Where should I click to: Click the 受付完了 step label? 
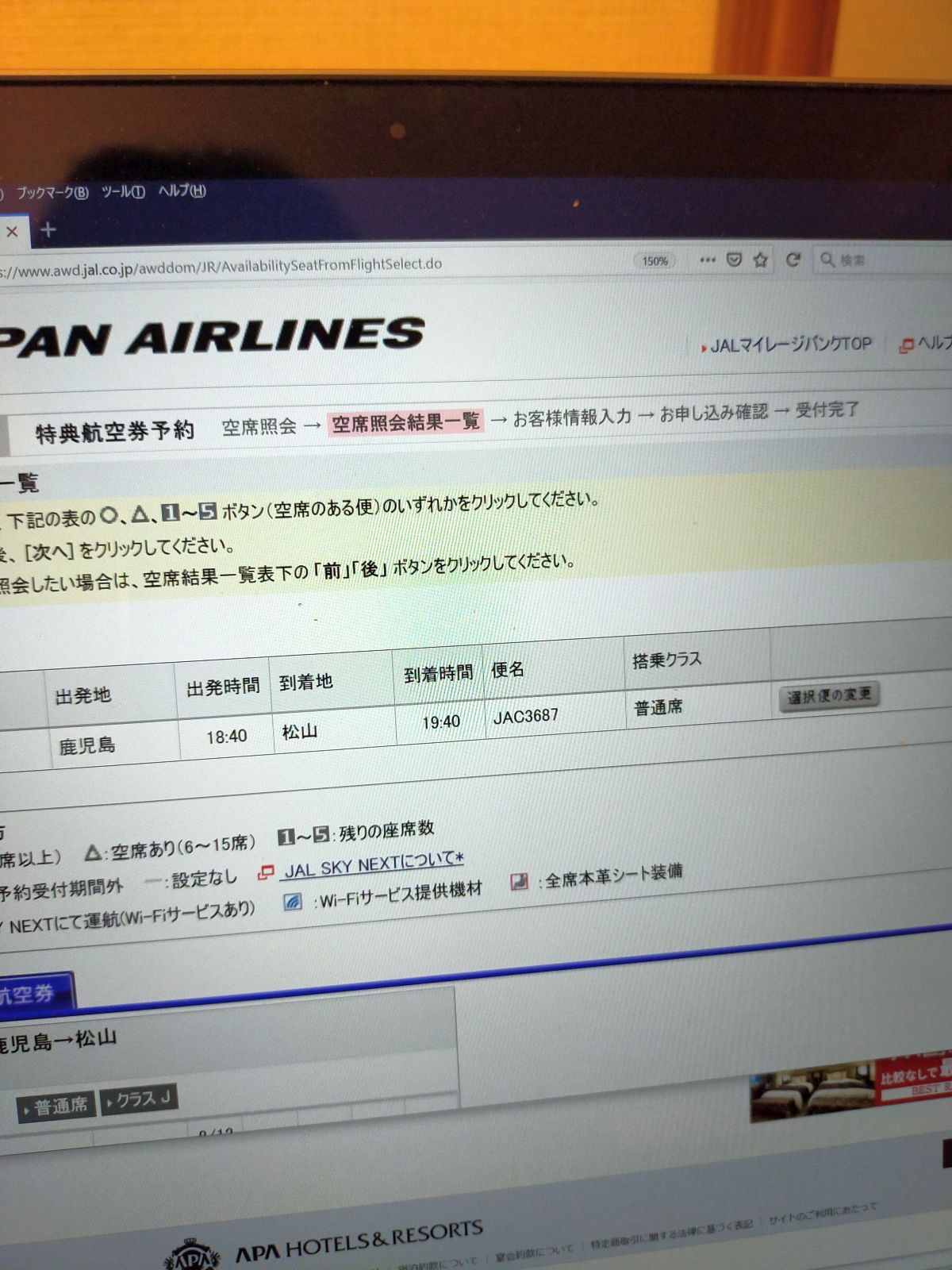tap(827, 410)
